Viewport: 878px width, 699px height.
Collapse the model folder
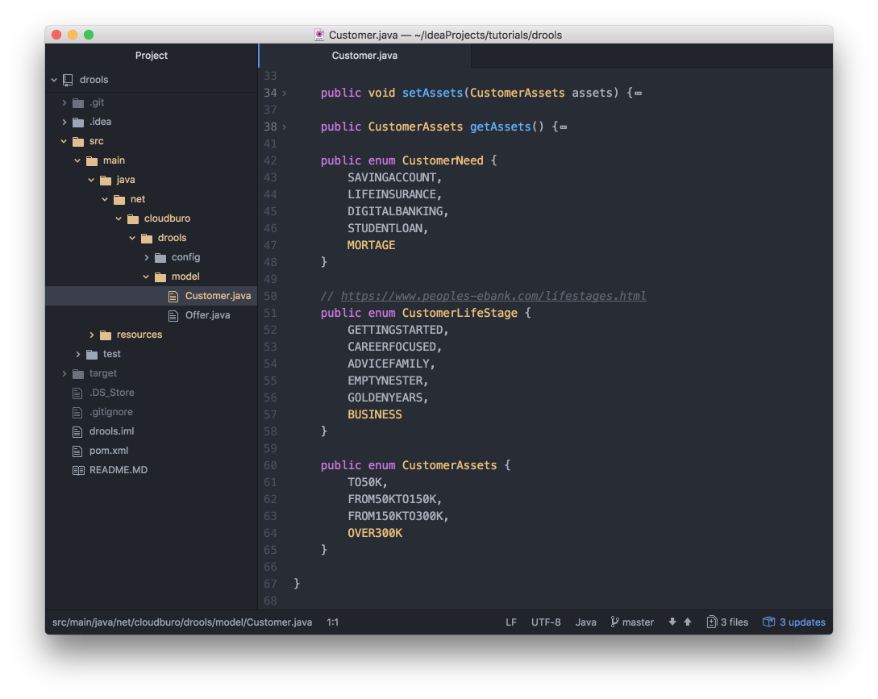pos(146,277)
